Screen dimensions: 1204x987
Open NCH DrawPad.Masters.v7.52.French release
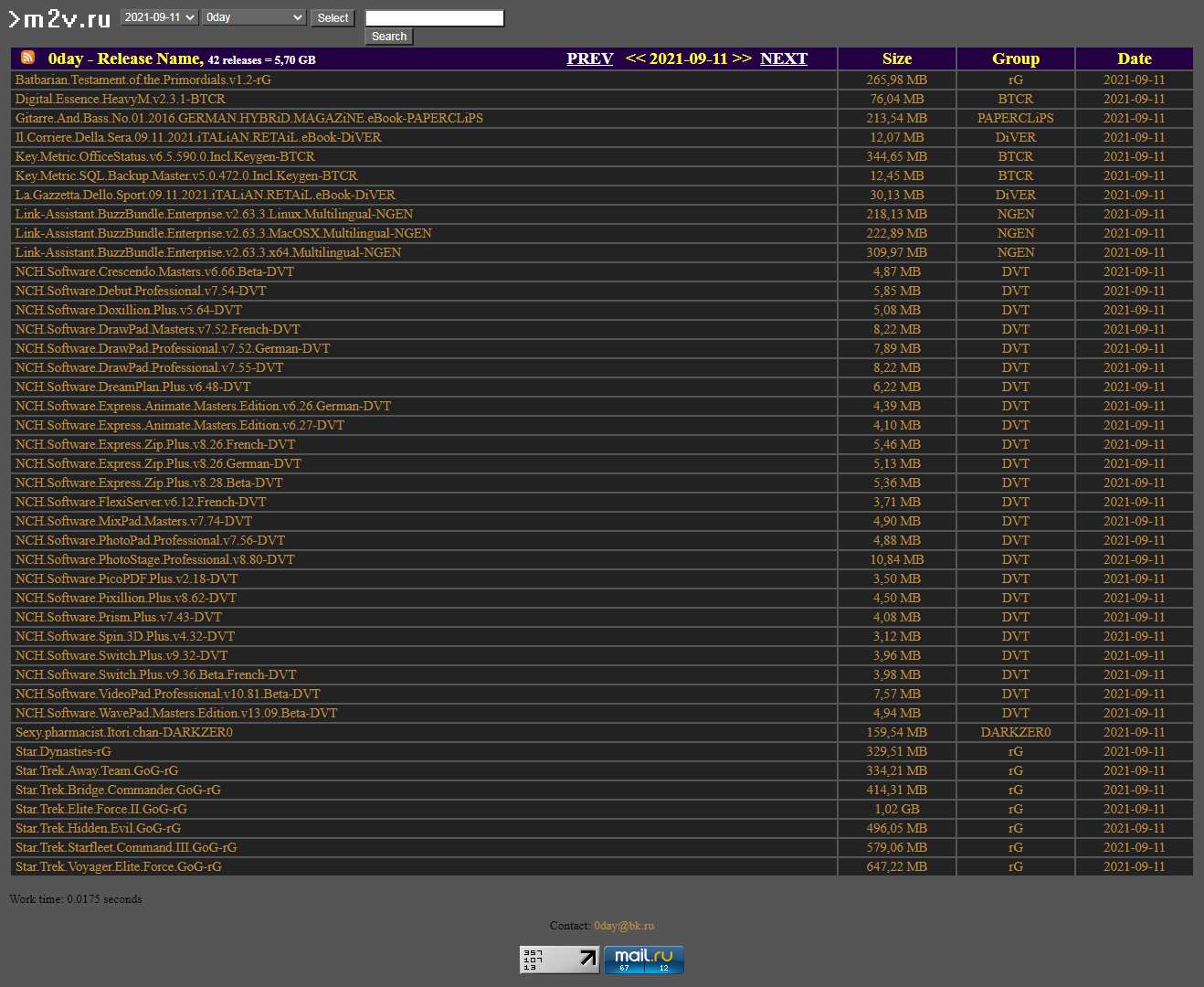pos(158,329)
